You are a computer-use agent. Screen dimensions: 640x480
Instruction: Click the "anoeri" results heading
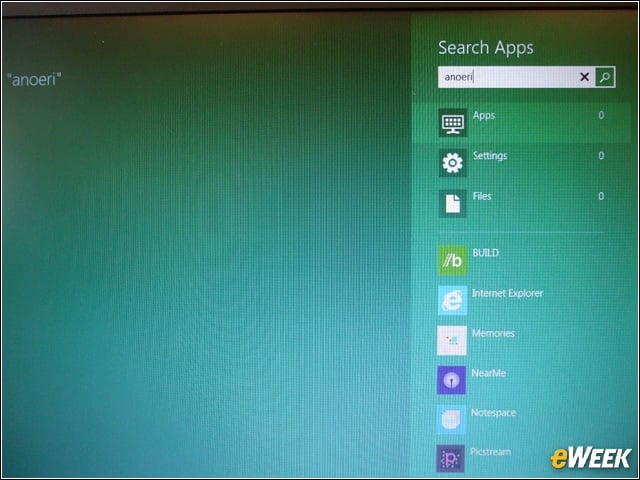(x=34, y=80)
